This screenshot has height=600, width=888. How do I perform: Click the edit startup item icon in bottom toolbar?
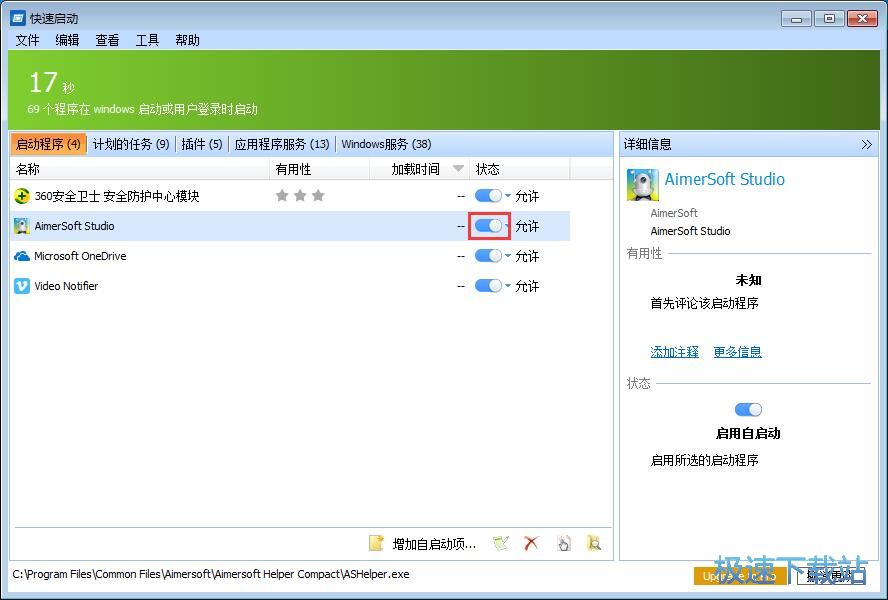(x=501, y=543)
